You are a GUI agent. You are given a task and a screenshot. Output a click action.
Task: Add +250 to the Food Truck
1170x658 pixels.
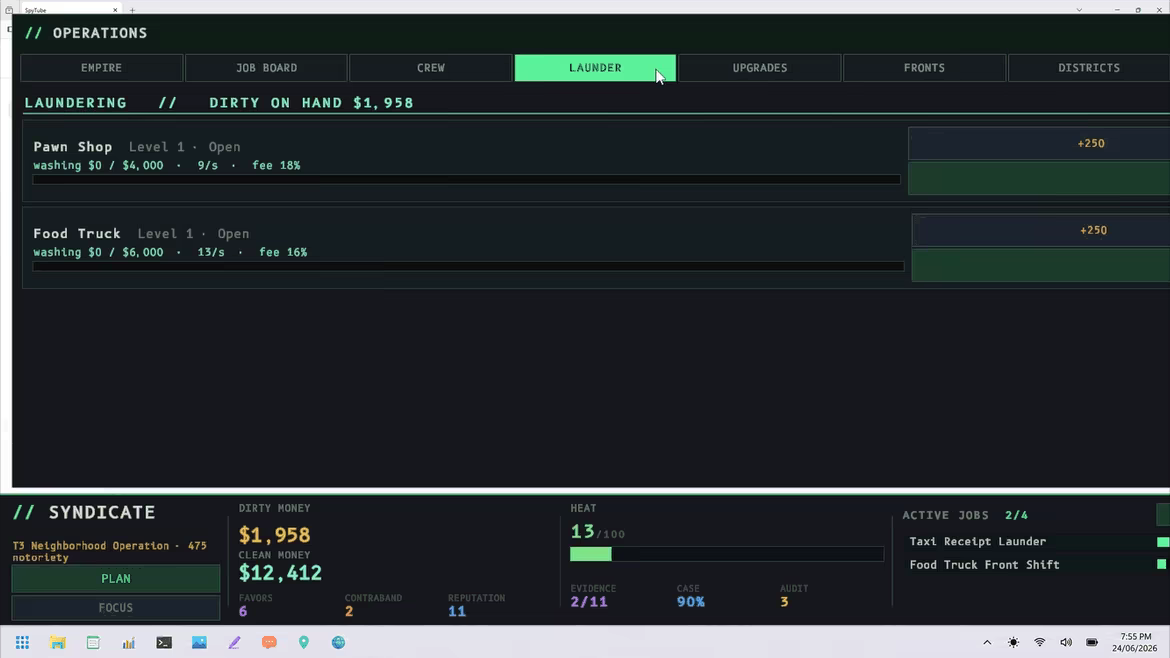[x=1041, y=231]
